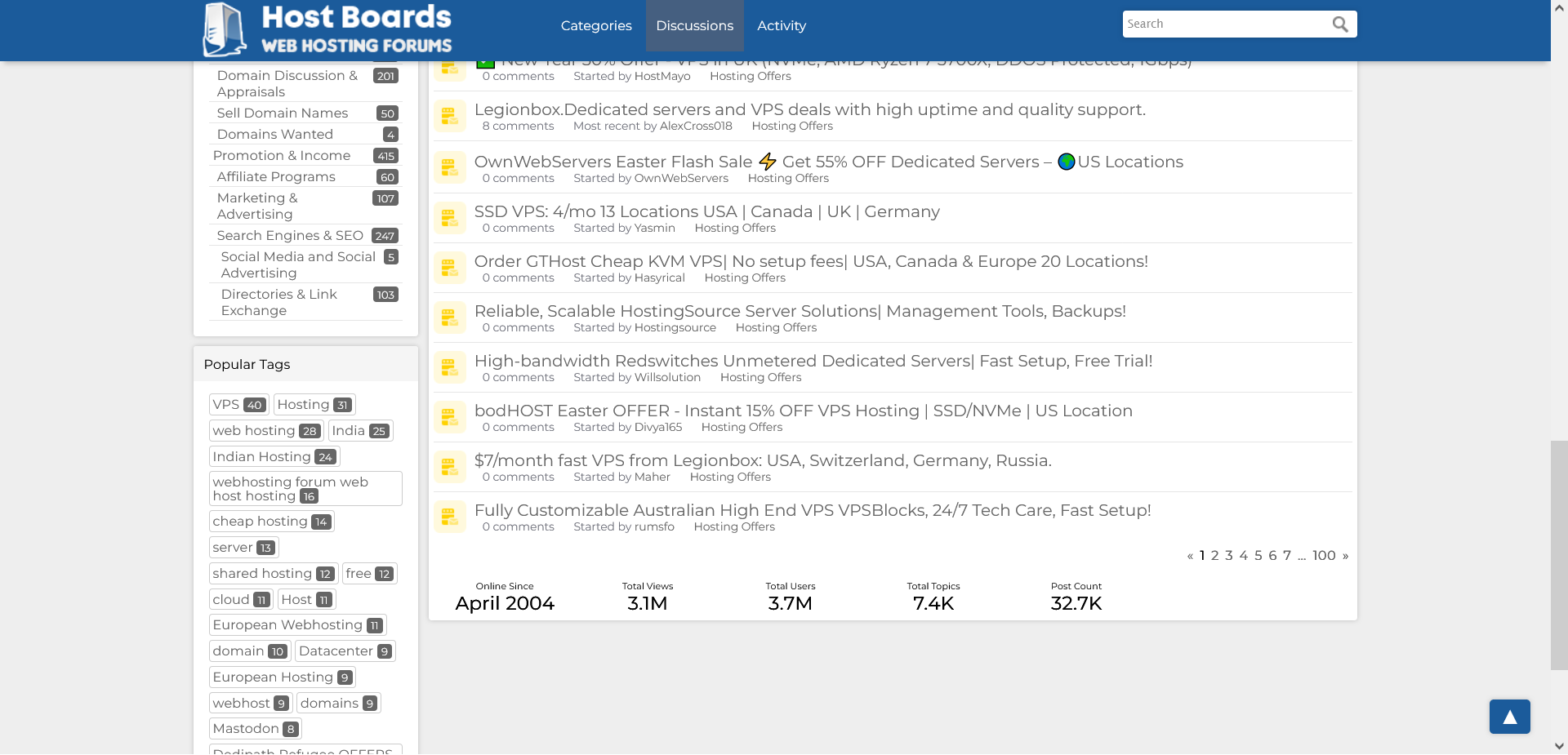The width and height of the screenshot is (1568, 755).
Task: Open the Affiliate Programs category
Action: [276, 176]
